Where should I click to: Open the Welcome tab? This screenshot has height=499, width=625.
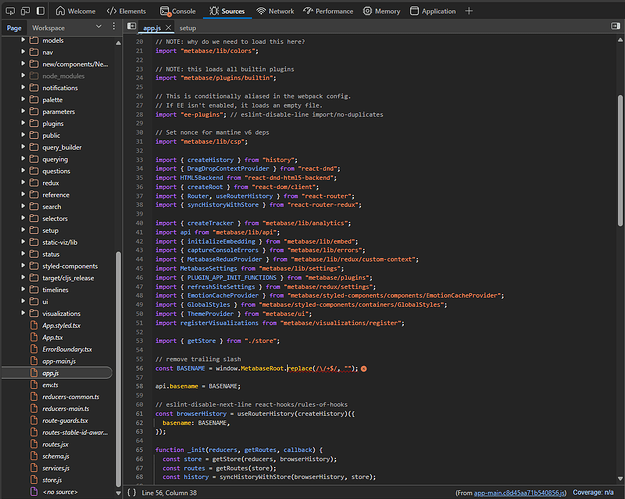76,11
